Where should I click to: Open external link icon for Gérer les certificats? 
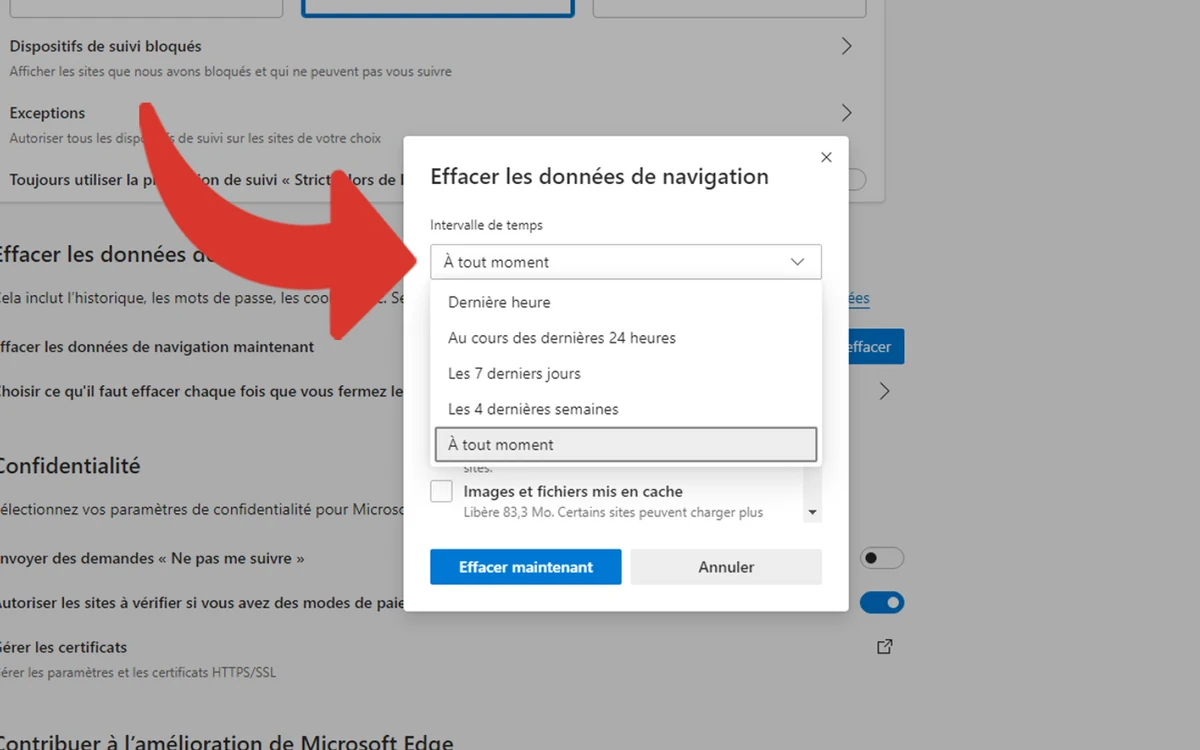884,647
